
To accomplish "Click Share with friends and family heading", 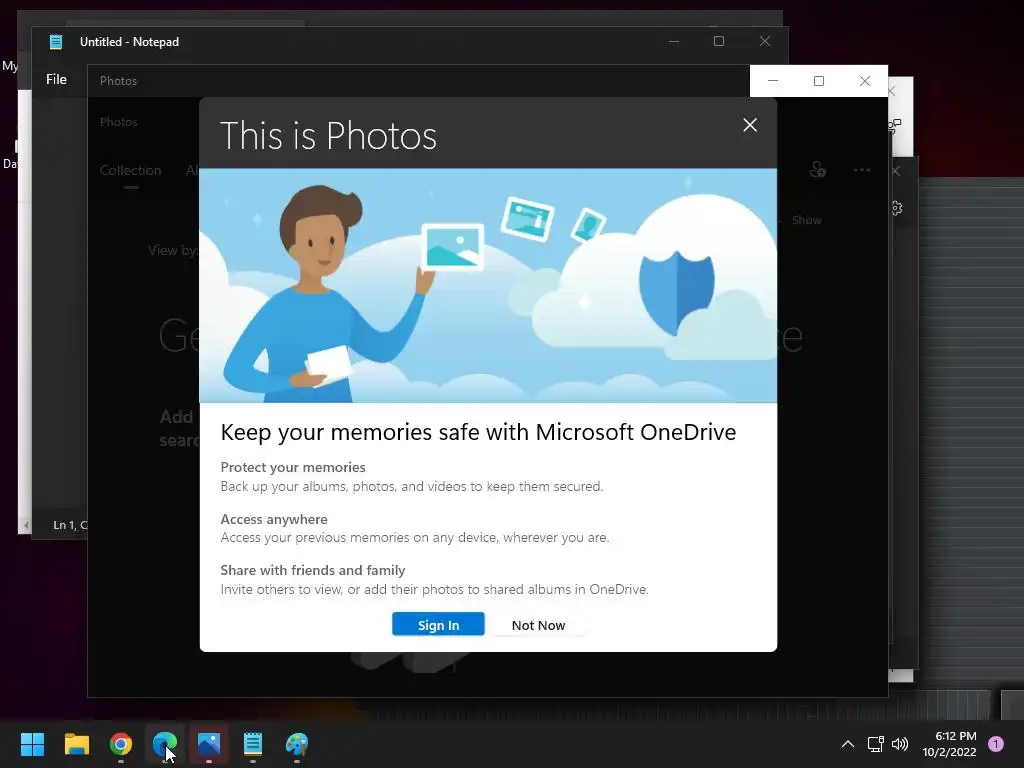I will point(313,570).
